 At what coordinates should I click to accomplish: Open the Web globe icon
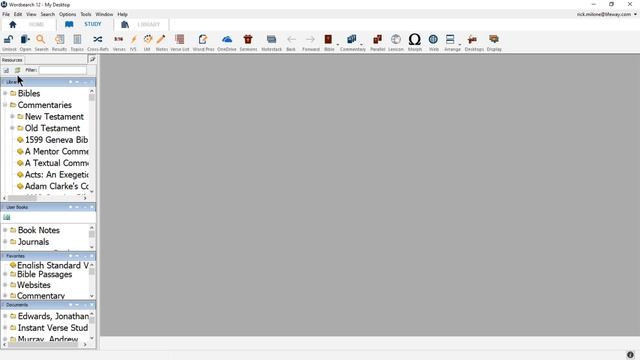pos(433,40)
